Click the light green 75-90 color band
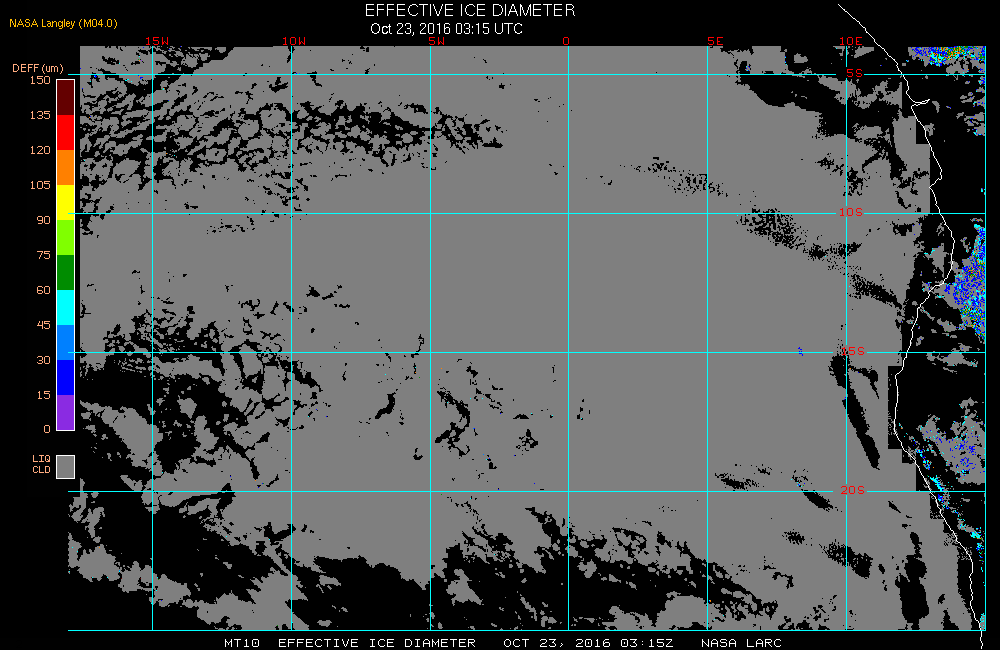Screen dimensions: 1000x650 click(66, 238)
